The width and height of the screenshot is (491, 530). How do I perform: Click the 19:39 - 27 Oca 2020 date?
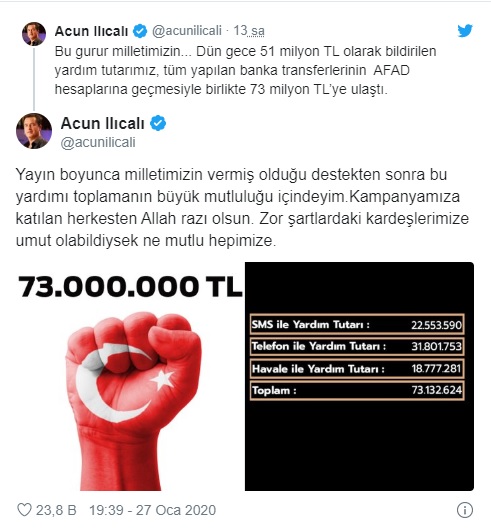tap(152, 510)
